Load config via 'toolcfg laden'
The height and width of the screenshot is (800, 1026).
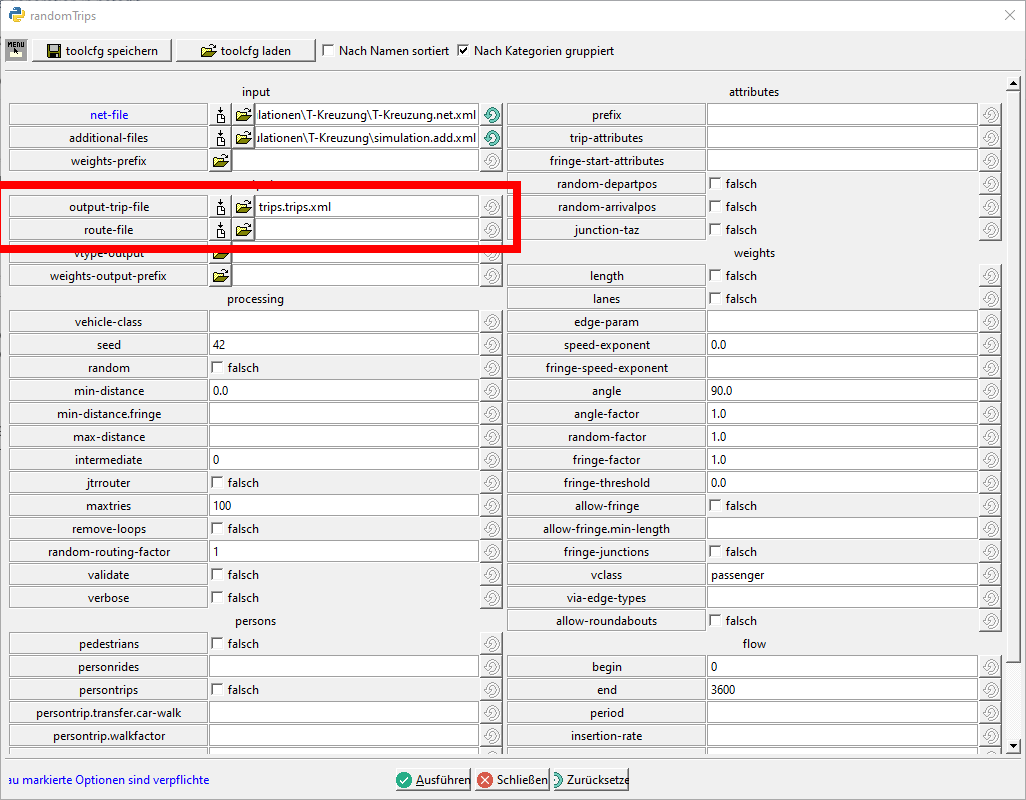coord(246,51)
